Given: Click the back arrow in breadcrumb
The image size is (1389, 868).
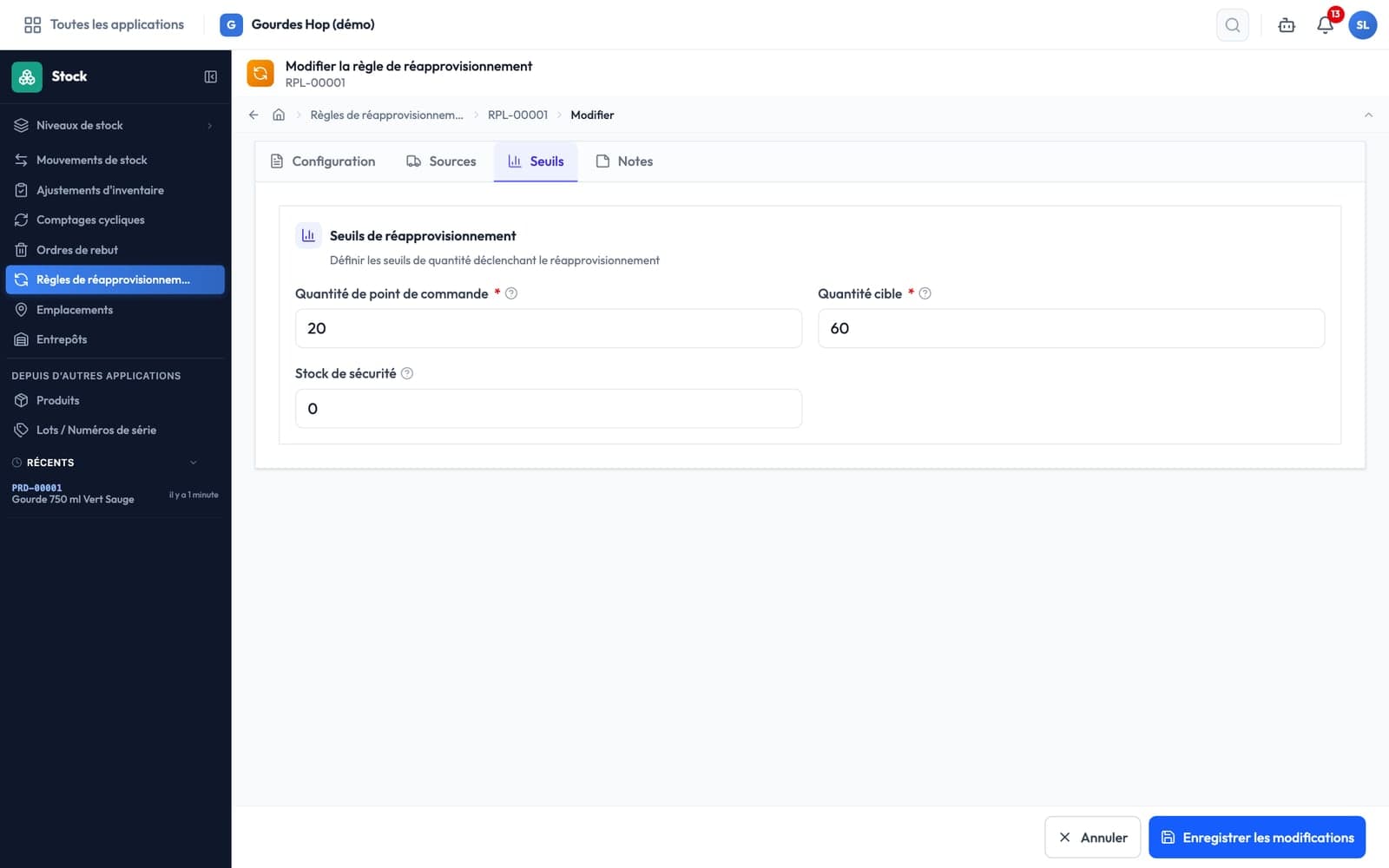Looking at the screenshot, I should 253,115.
